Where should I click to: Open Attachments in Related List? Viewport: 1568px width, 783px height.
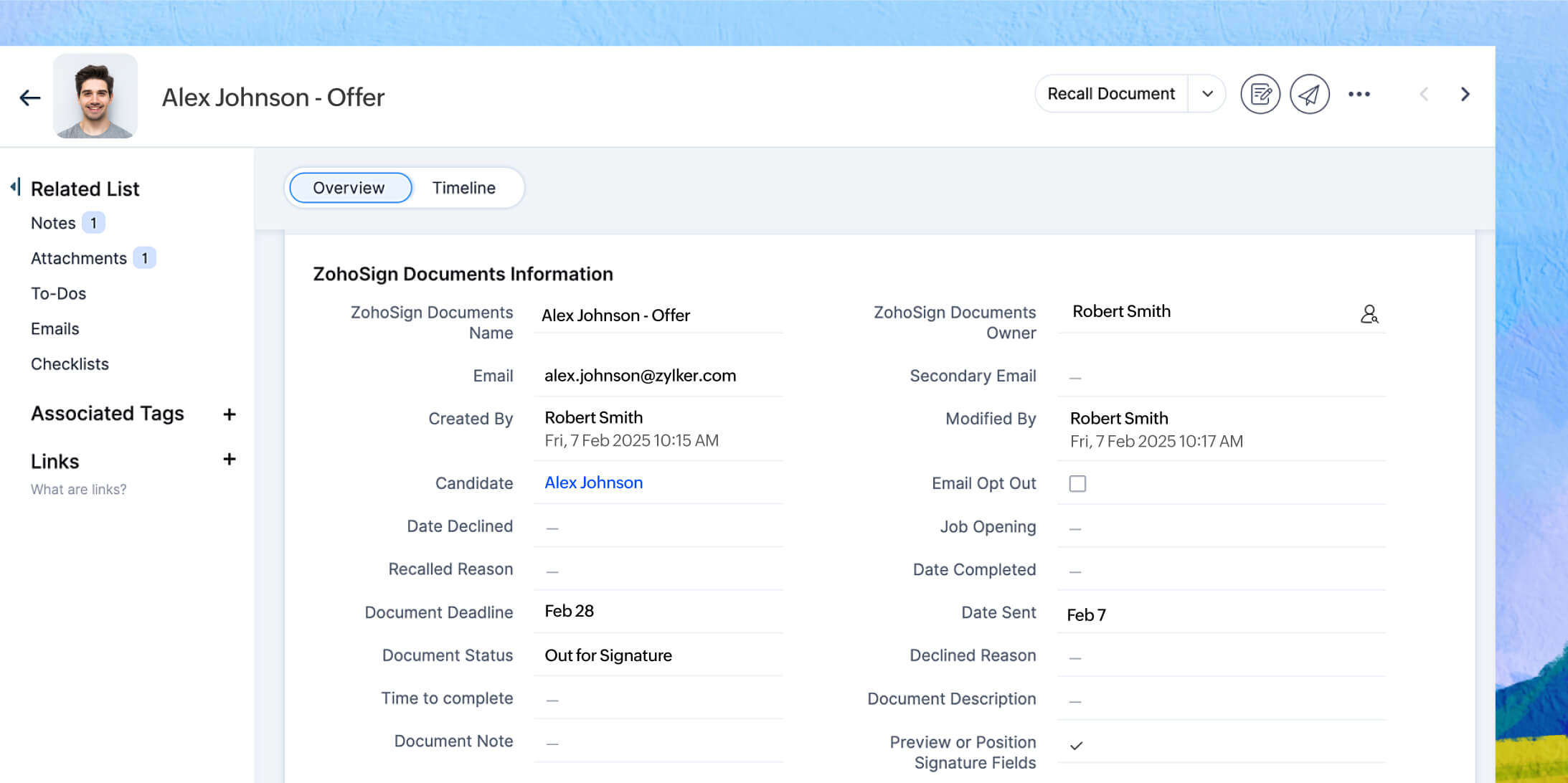79,258
